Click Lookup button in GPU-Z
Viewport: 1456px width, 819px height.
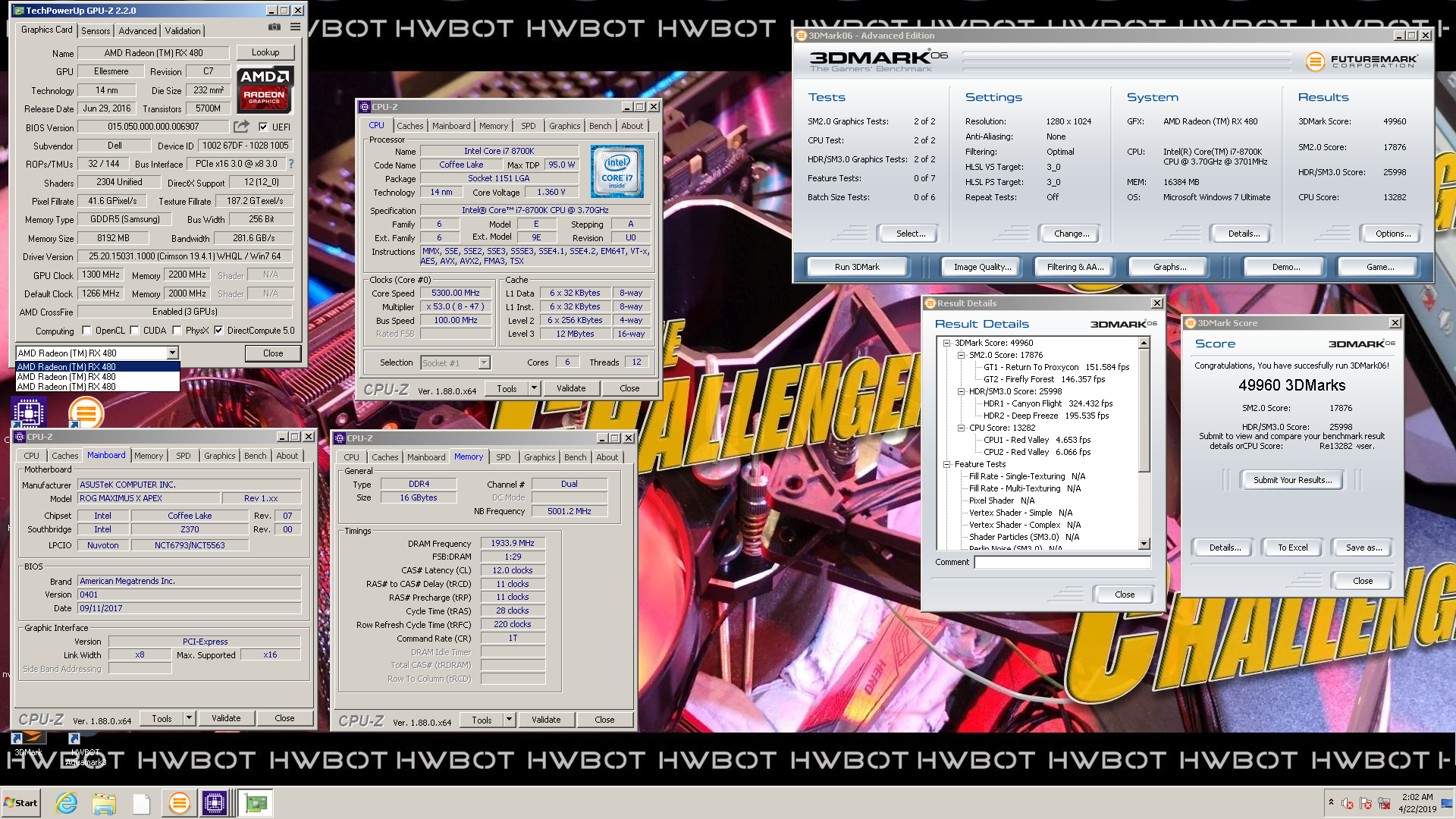265,52
